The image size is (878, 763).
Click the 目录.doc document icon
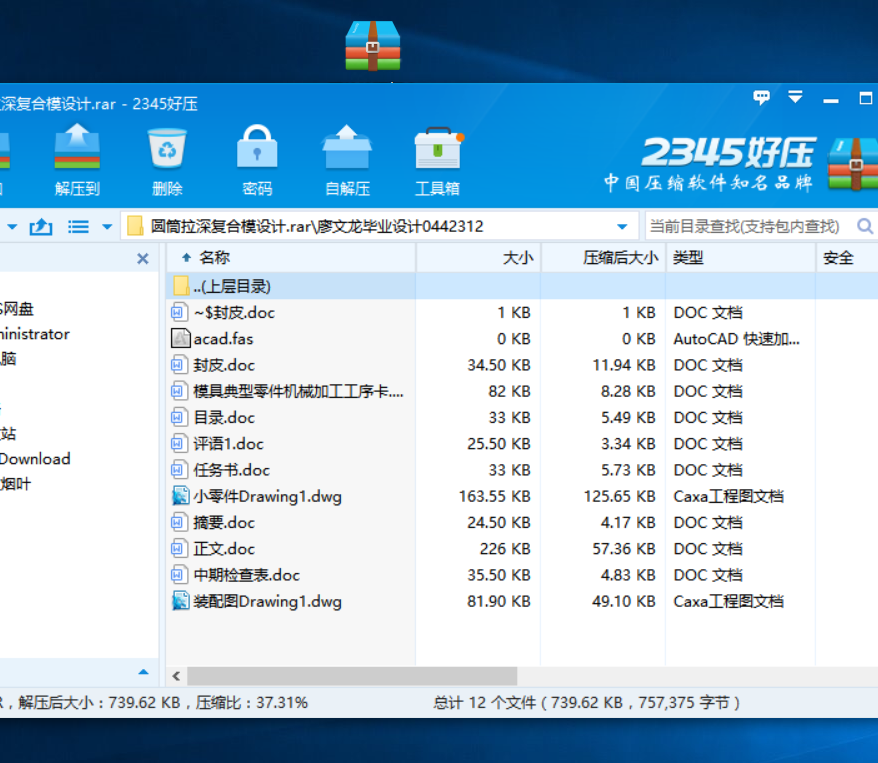(178, 417)
